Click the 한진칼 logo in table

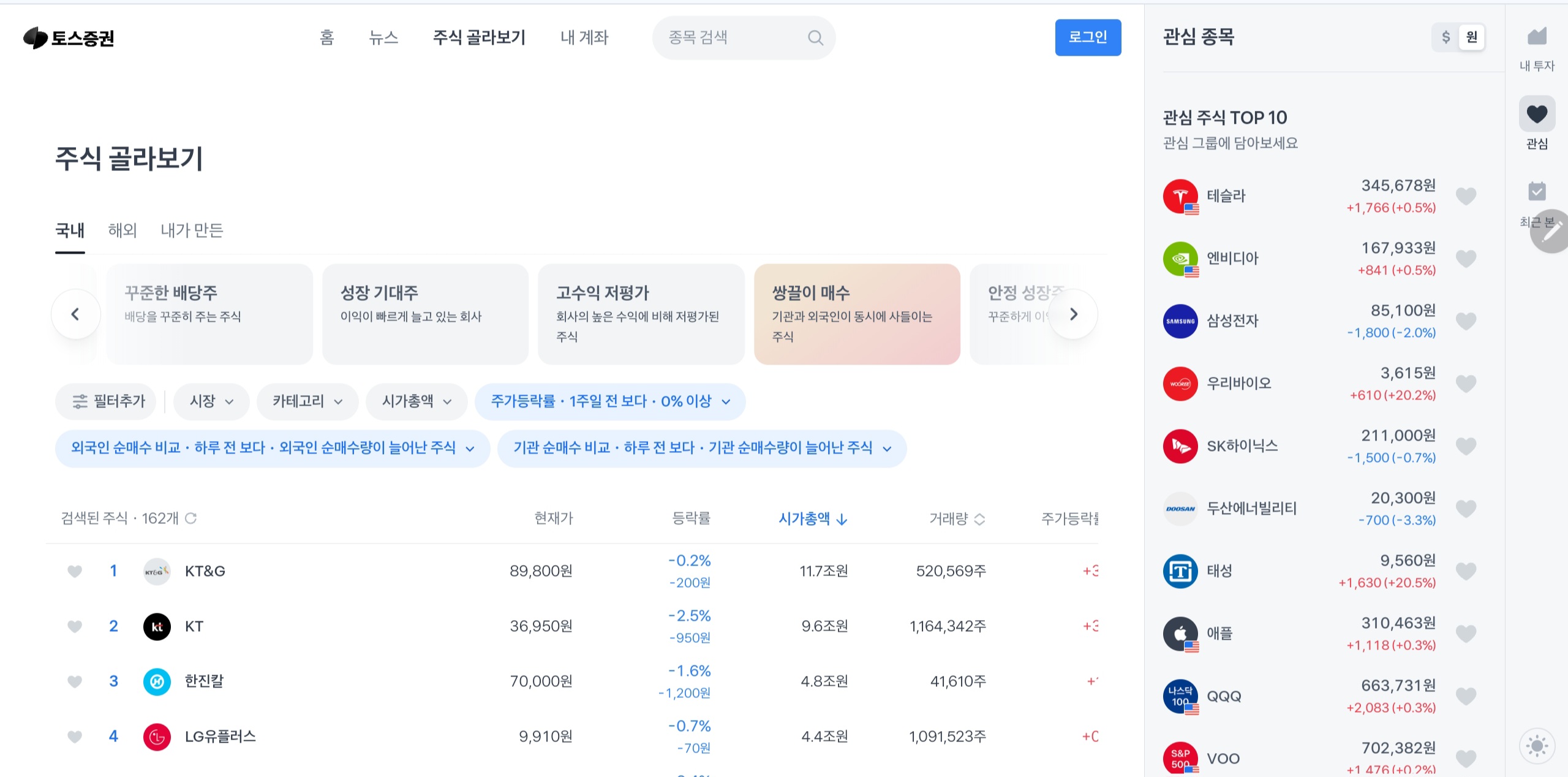click(x=157, y=682)
